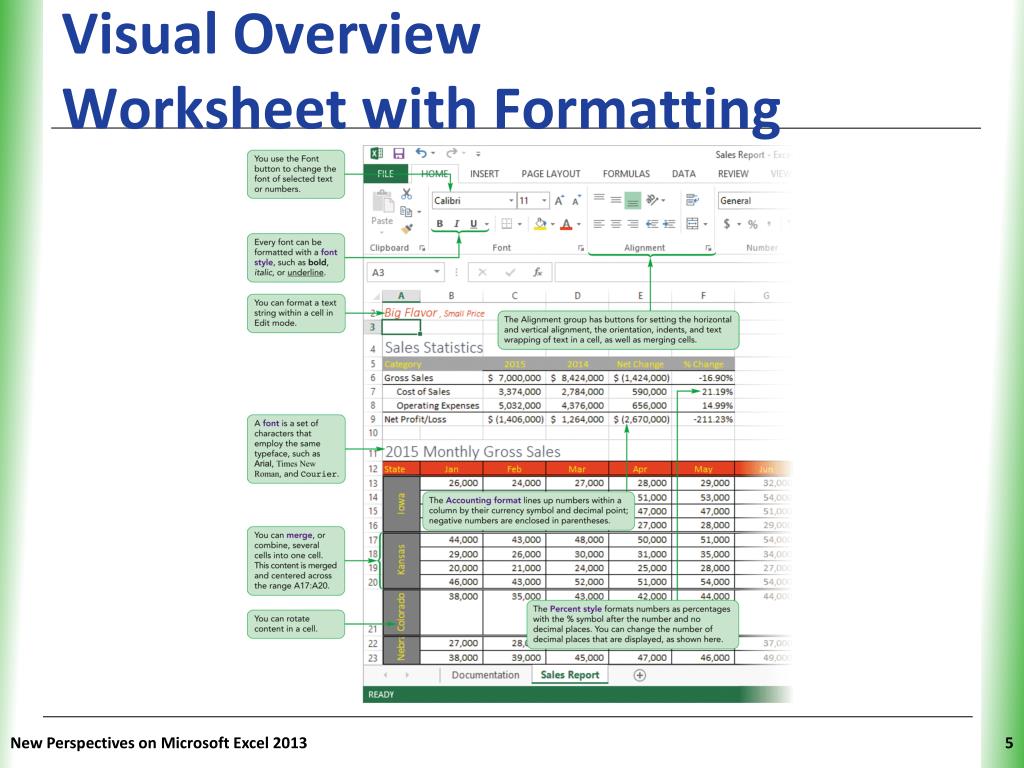Toggle Wrap Text in Alignment group

click(692, 200)
